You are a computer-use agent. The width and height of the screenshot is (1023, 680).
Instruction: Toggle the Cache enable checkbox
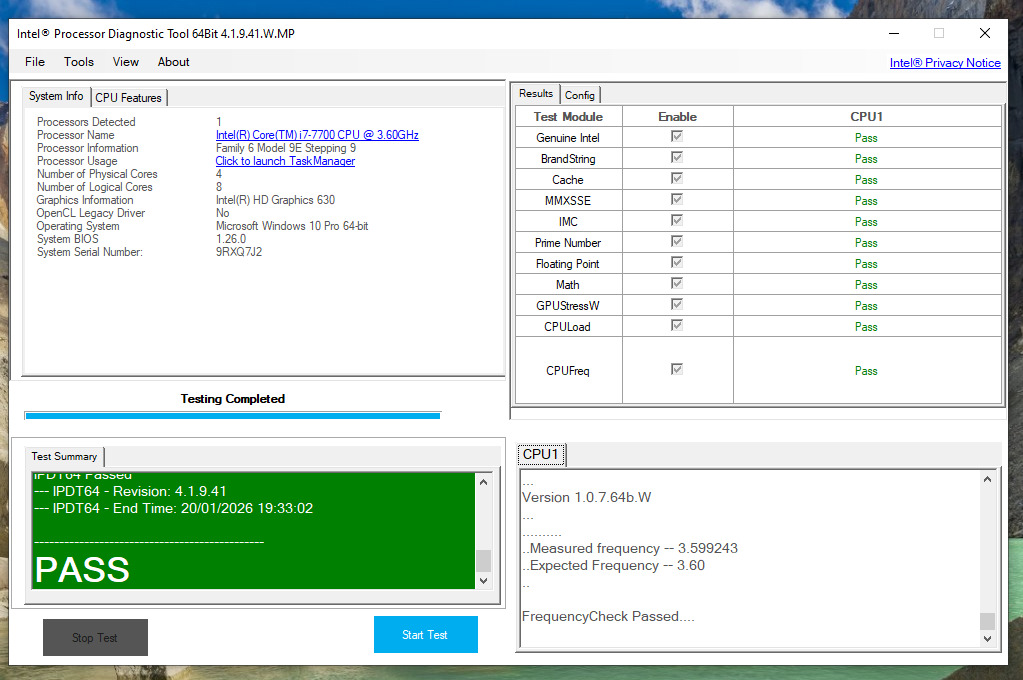click(x=677, y=178)
